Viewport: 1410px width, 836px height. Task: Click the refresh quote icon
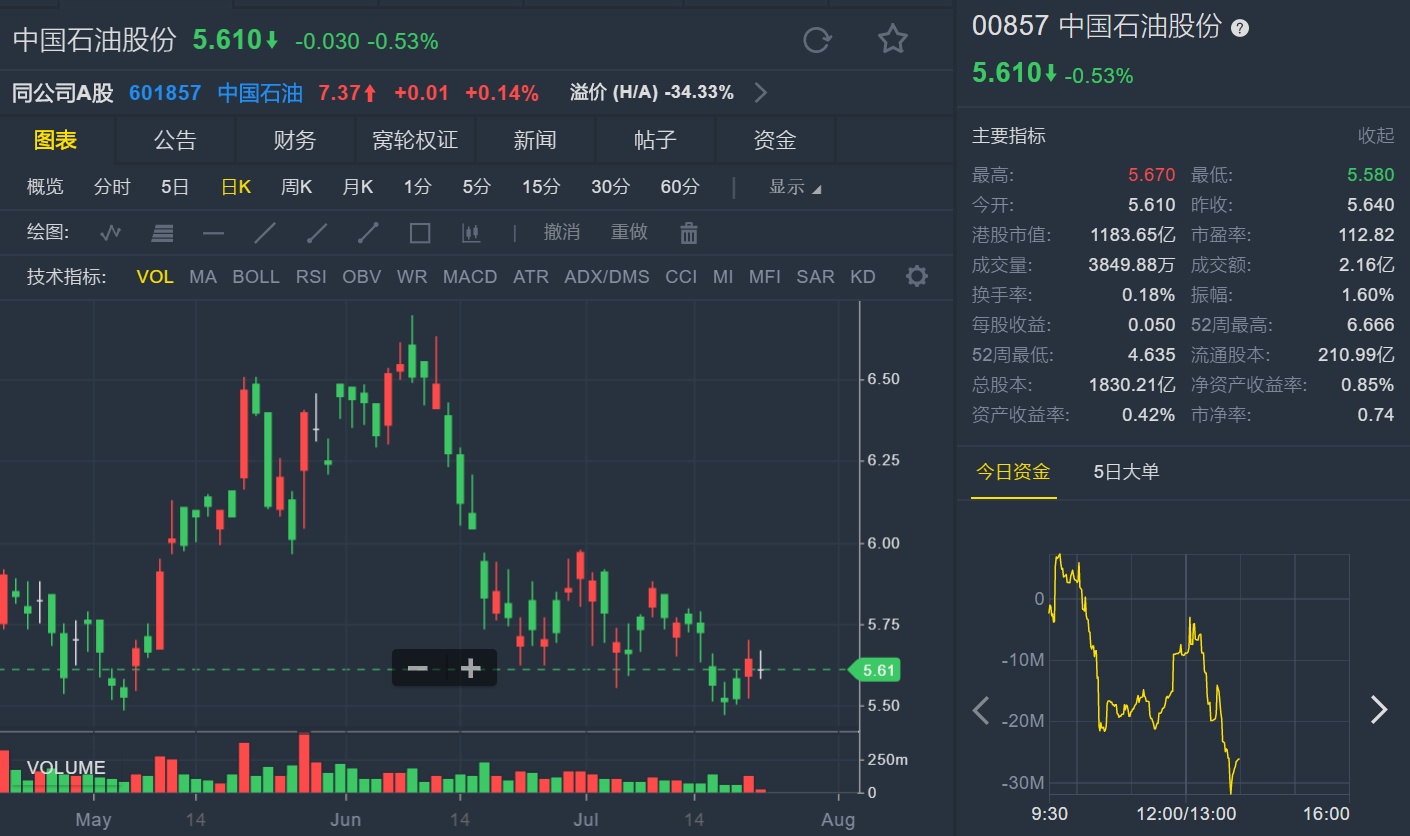pos(817,40)
